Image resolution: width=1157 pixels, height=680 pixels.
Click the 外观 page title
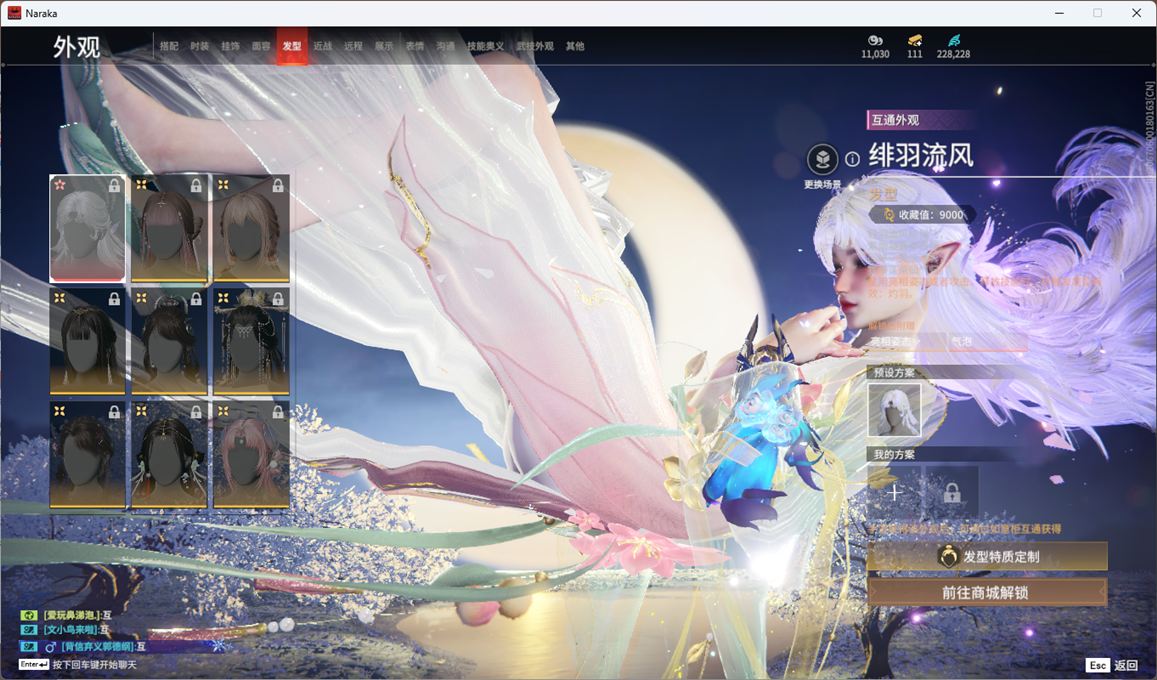pyautogui.click(x=76, y=46)
